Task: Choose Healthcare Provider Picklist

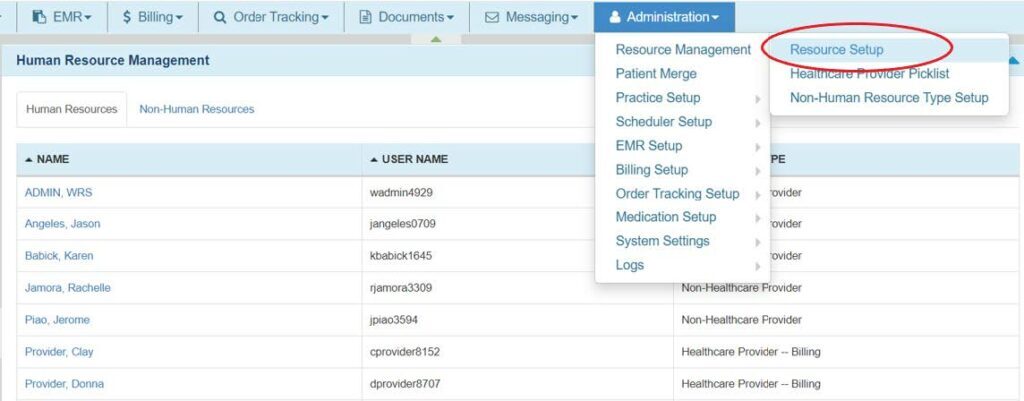Action: pyautogui.click(x=869, y=73)
